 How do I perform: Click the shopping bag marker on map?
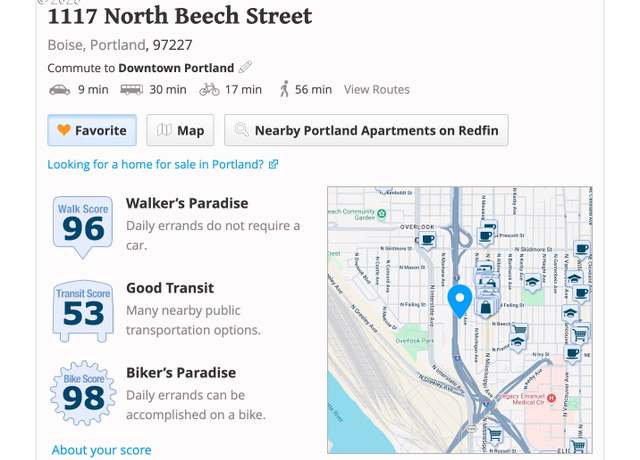pos(486,307)
